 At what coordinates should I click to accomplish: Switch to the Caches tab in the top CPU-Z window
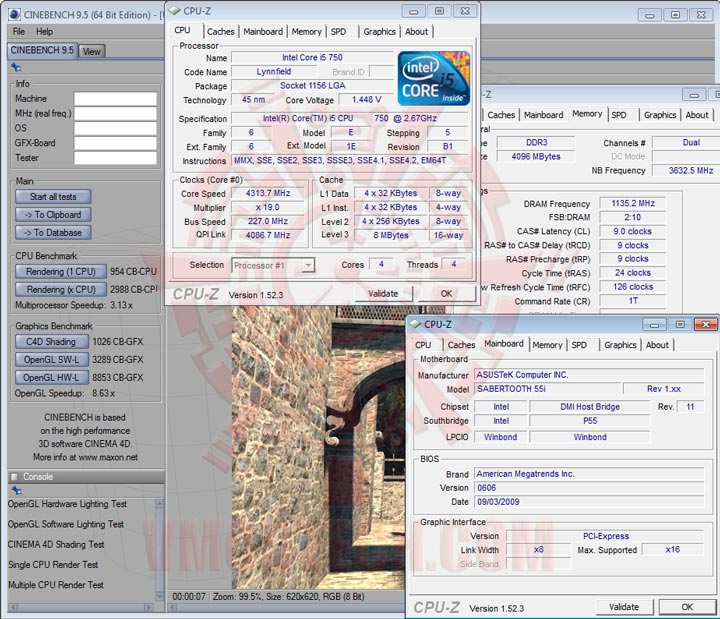click(220, 31)
